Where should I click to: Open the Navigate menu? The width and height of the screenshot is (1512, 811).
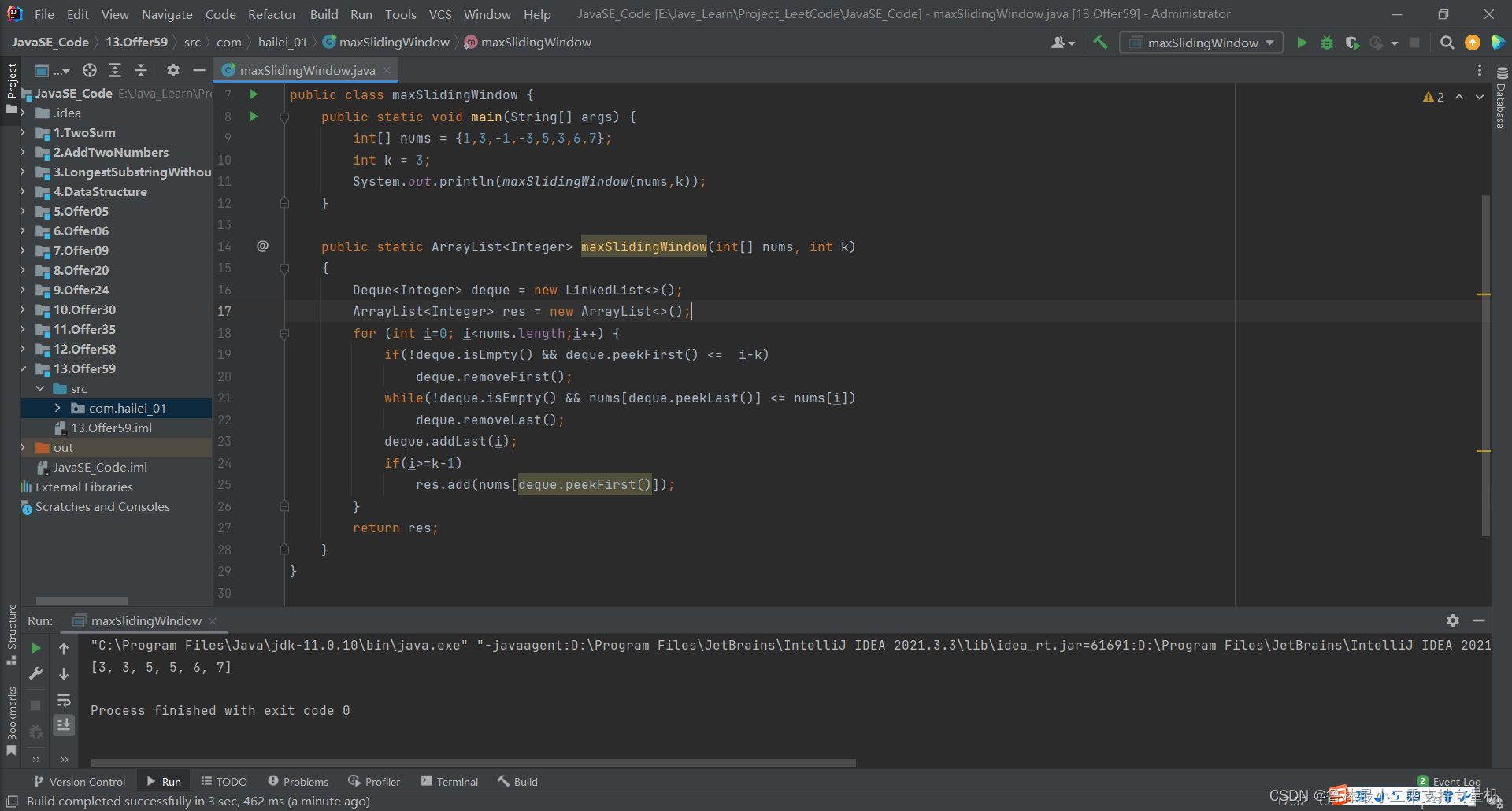pos(167,14)
